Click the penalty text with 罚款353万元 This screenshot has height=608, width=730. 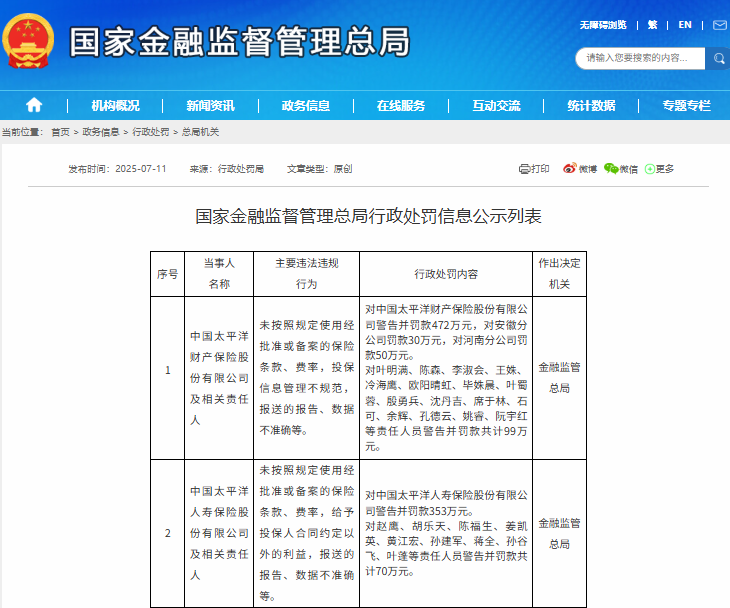pos(446,534)
